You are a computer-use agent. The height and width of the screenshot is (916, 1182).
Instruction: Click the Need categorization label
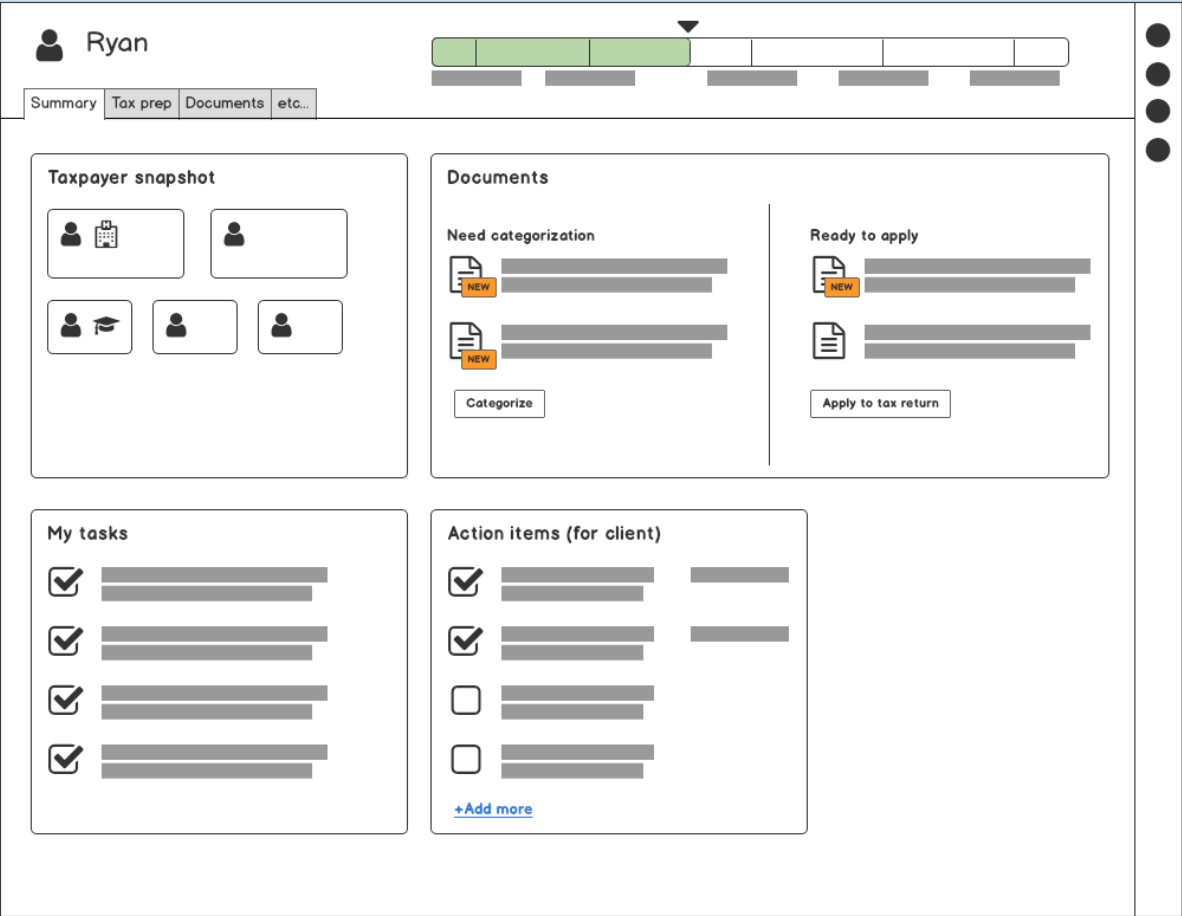[x=521, y=235]
